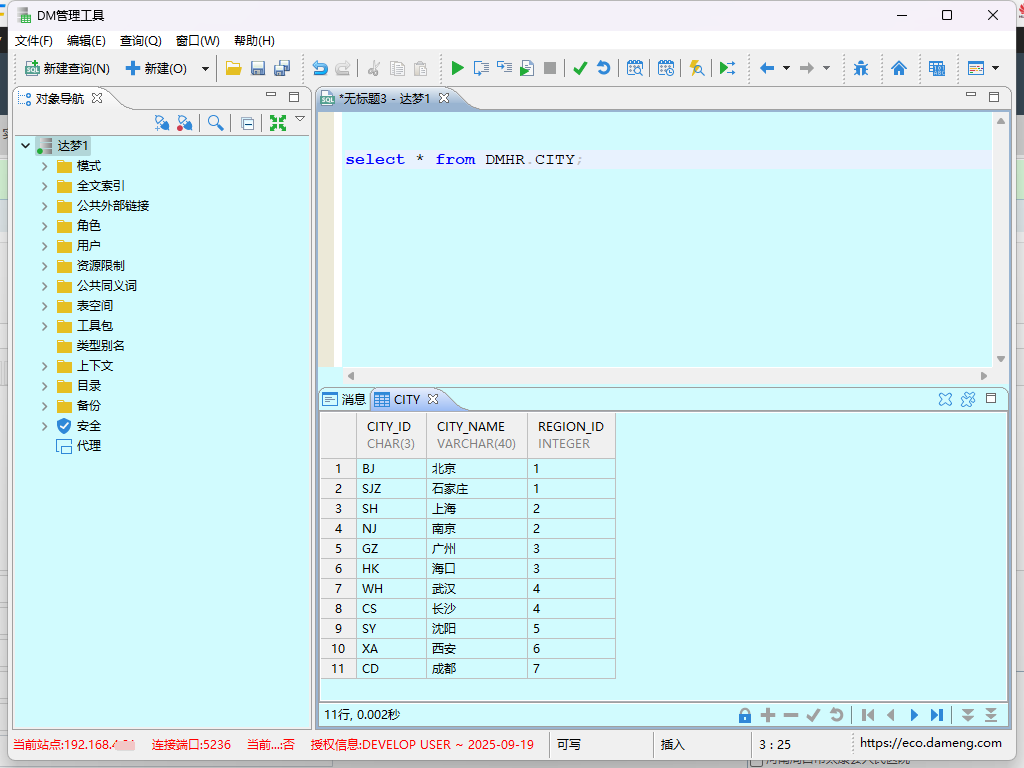Click the 新建查询(N) button
Screen dimensions: 1024x768
click(67, 68)
